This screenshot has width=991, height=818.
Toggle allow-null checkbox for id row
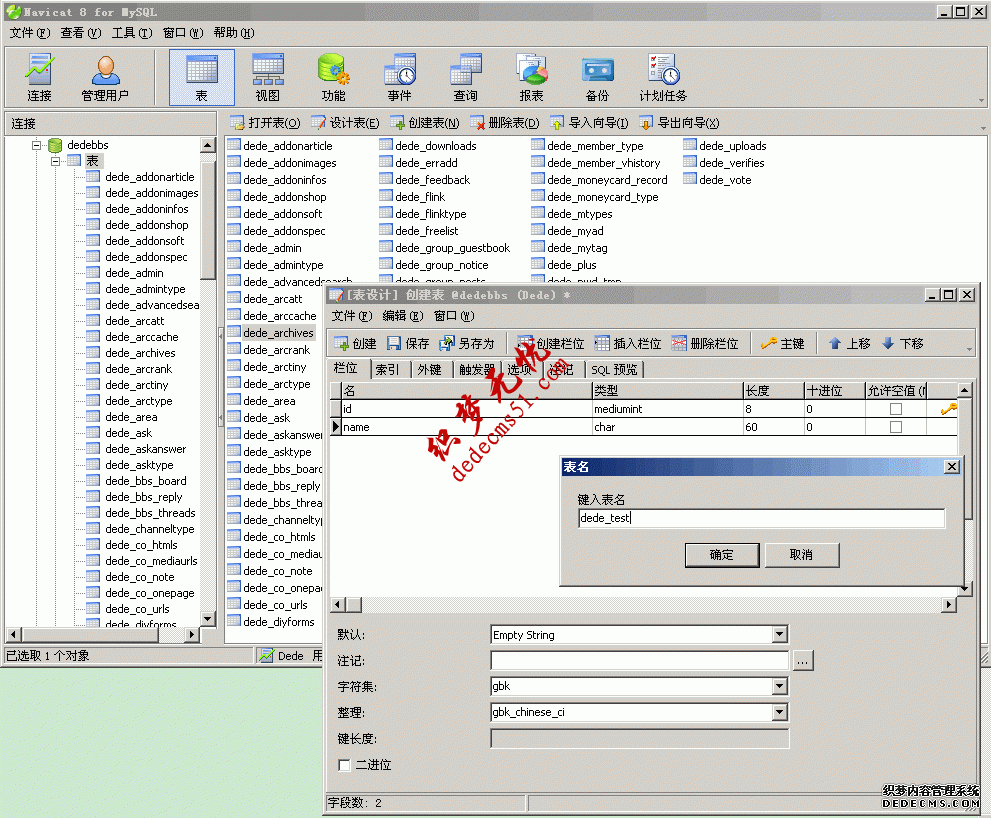coord(896,409)
